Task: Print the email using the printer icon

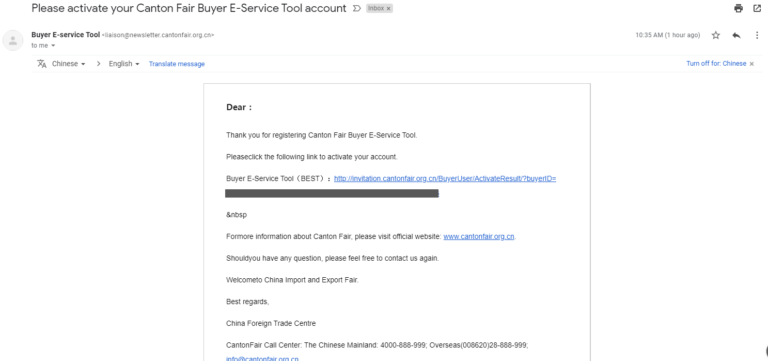Action: (738, 8)
